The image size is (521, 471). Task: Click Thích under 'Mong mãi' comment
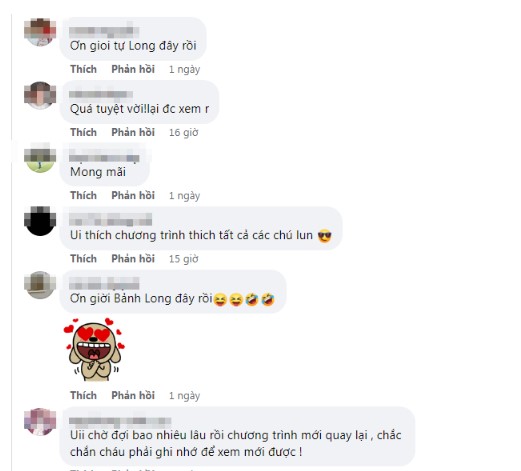click(83, 195)
